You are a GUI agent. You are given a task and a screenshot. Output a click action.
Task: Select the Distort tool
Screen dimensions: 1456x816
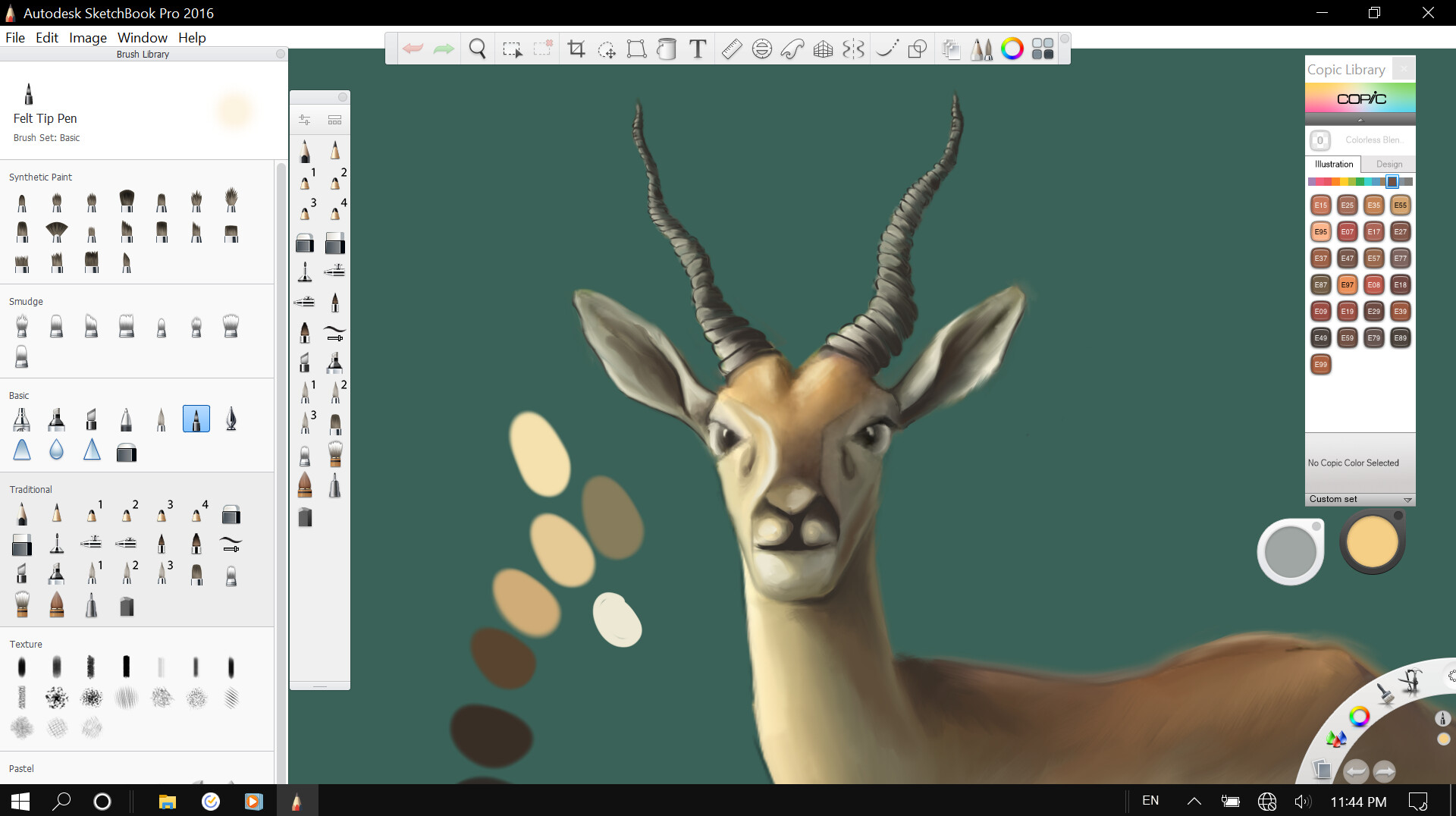click(636, 49)
